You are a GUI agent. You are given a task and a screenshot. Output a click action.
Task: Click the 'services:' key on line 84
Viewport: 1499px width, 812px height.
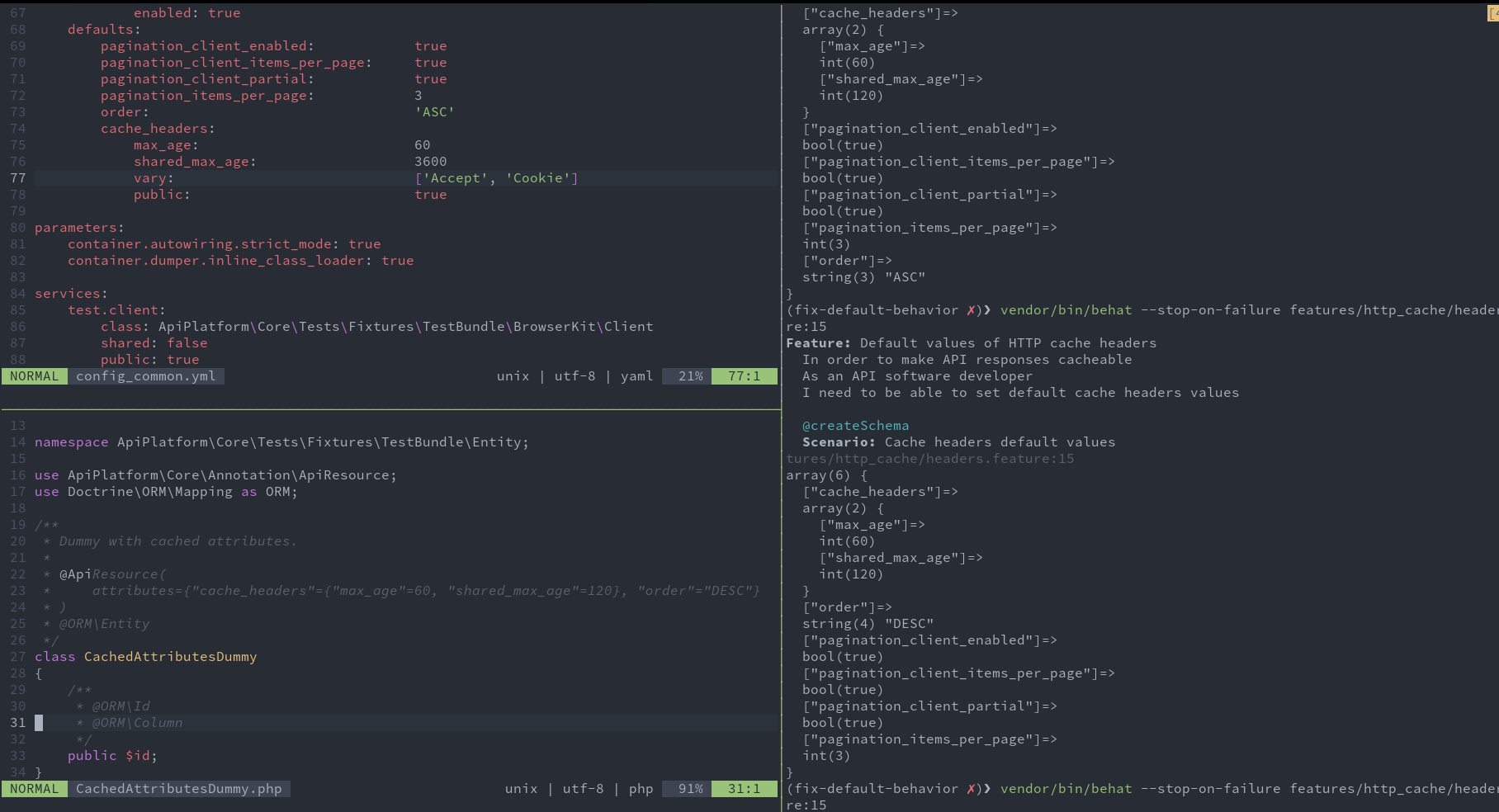click(x=72, y=294)
